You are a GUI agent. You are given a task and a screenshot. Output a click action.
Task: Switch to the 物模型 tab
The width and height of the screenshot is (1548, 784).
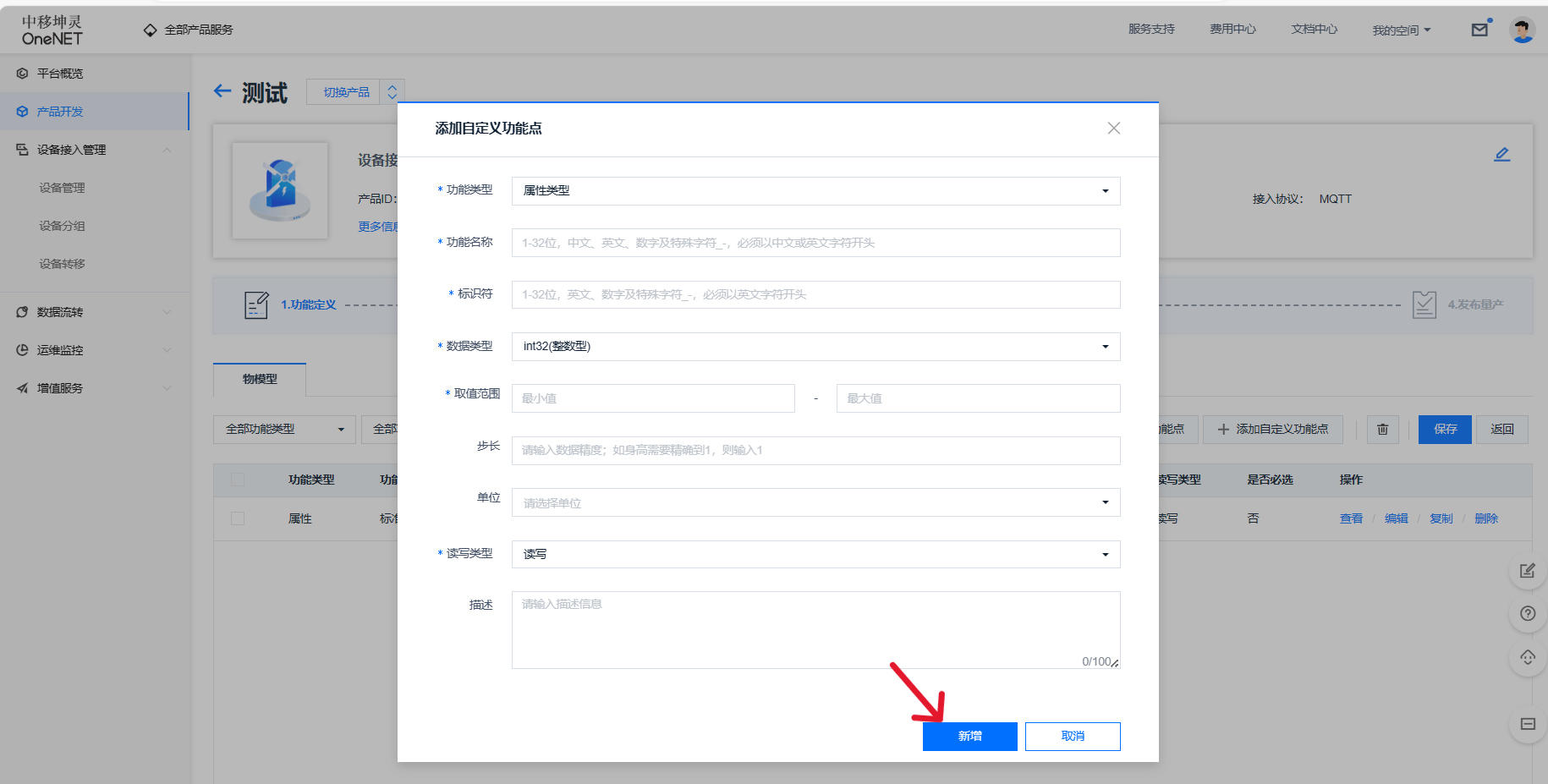coord(259,380)
